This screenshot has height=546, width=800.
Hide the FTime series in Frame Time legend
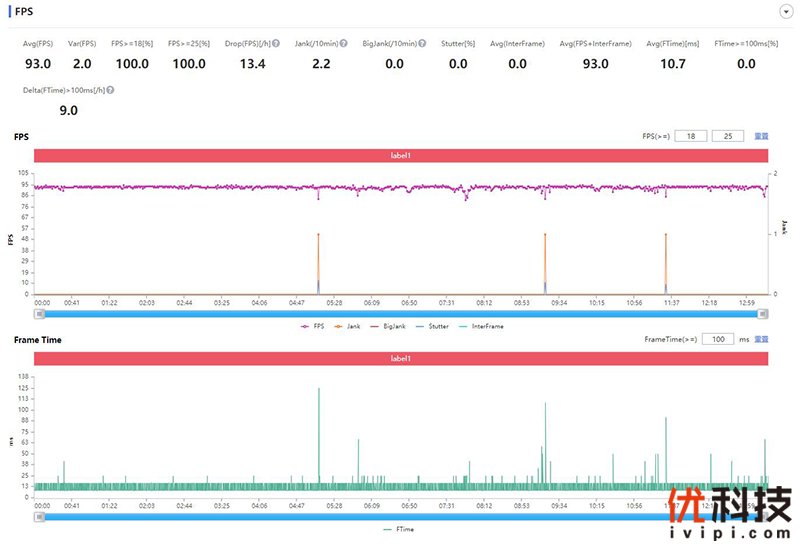[400, 529]
